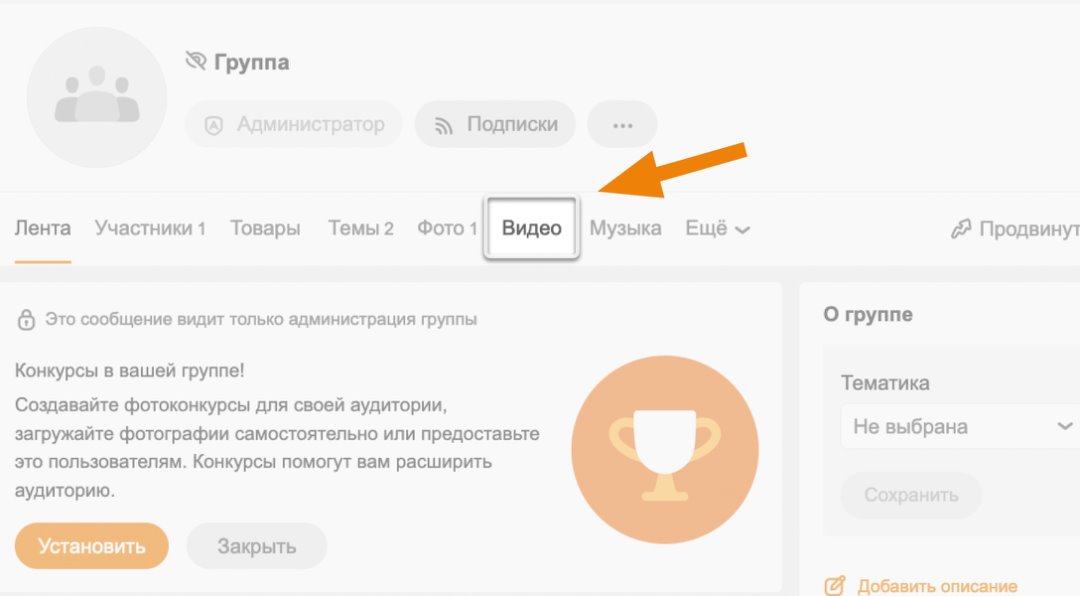
Task: Click the promote icon next to Продвинуть
Action: pos(963,227)
